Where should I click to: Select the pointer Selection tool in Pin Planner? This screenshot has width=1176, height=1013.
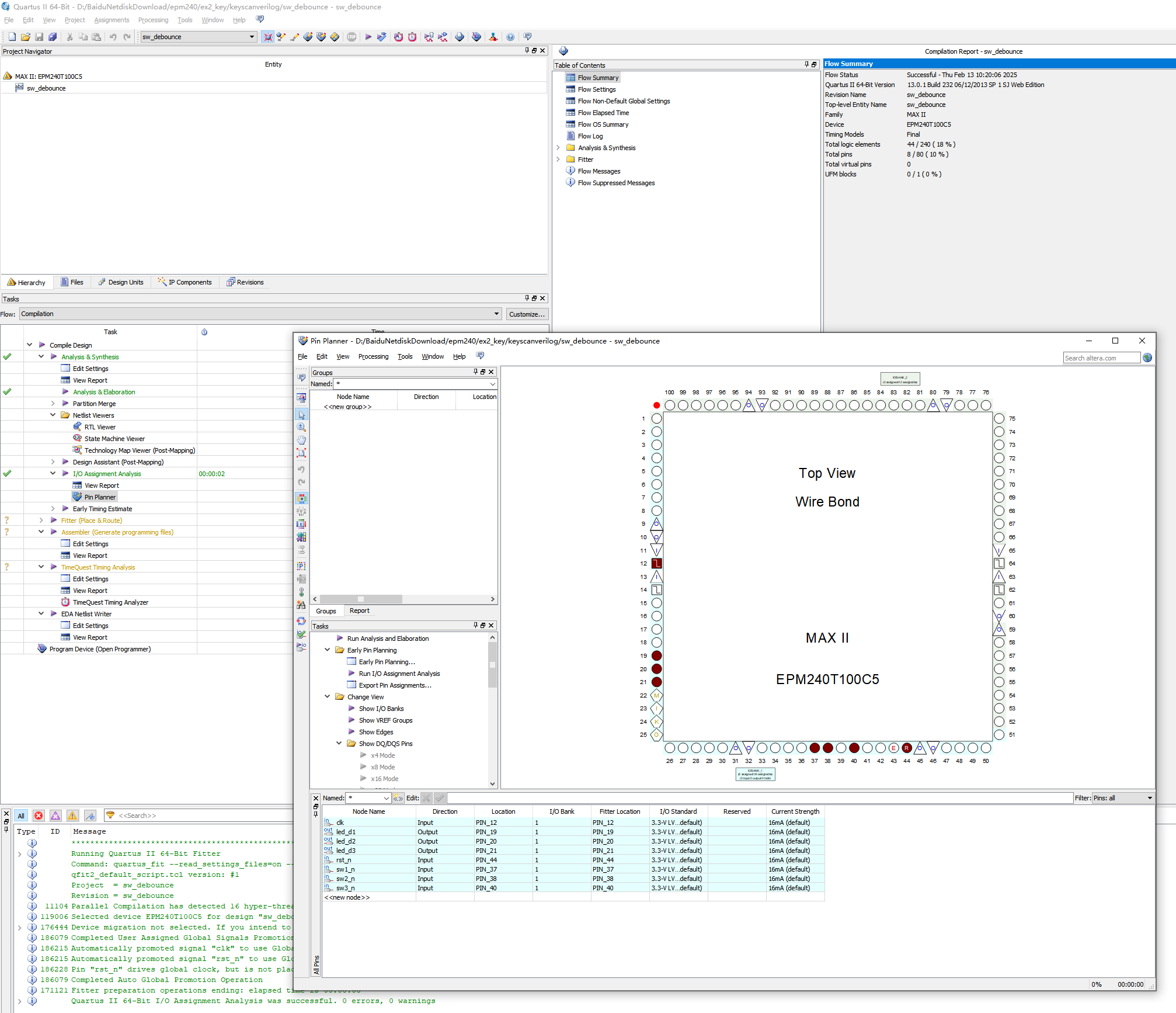tap(301, 415)
